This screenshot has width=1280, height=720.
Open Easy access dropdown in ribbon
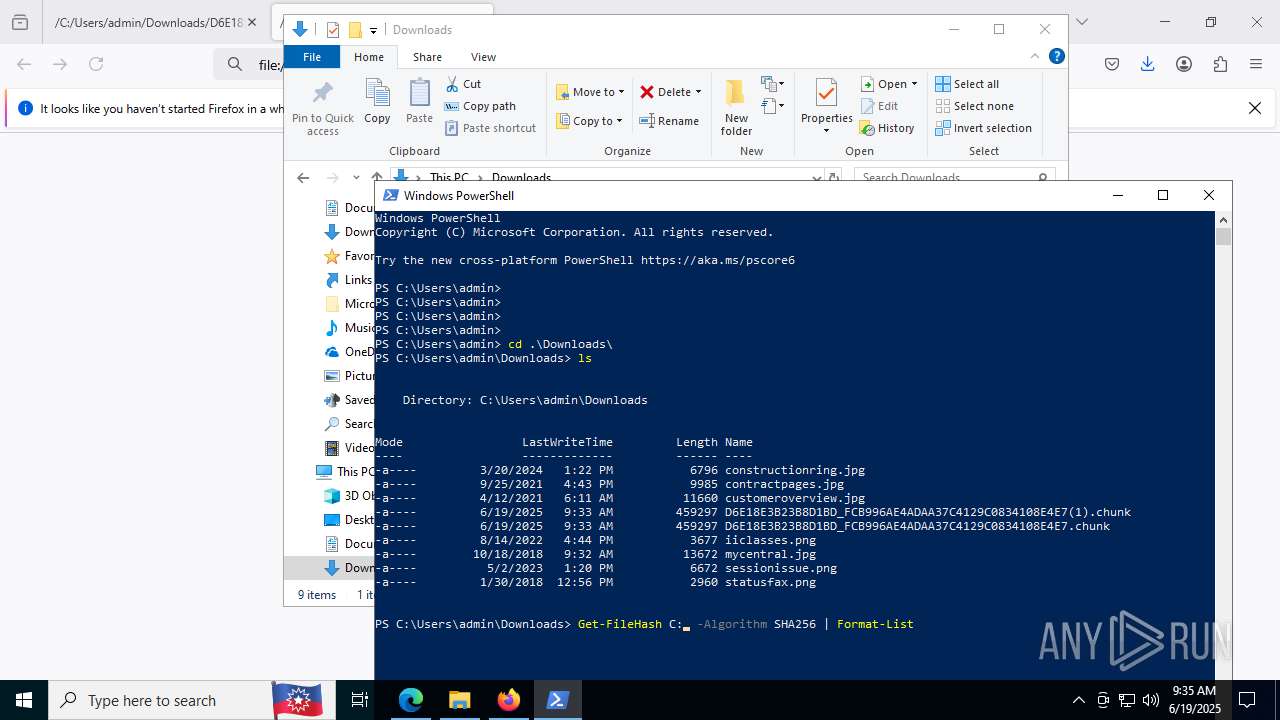point(773,105)
